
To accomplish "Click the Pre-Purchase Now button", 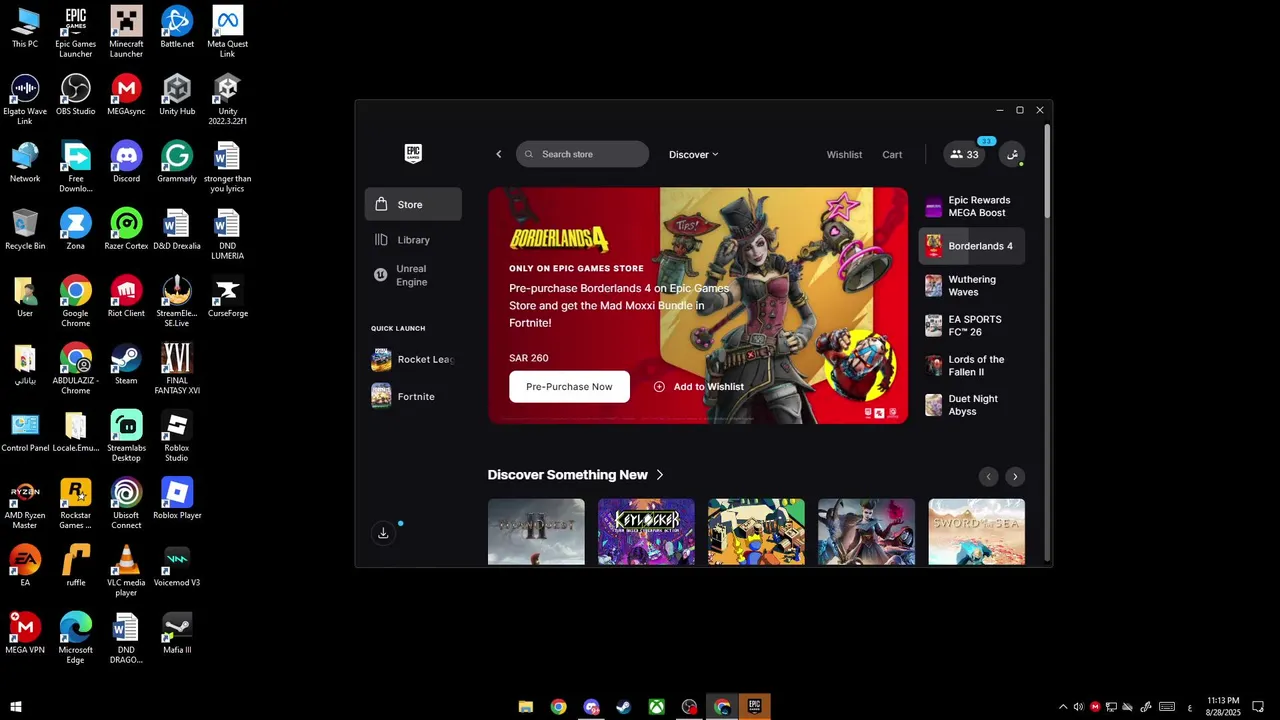I will (570, 387).
